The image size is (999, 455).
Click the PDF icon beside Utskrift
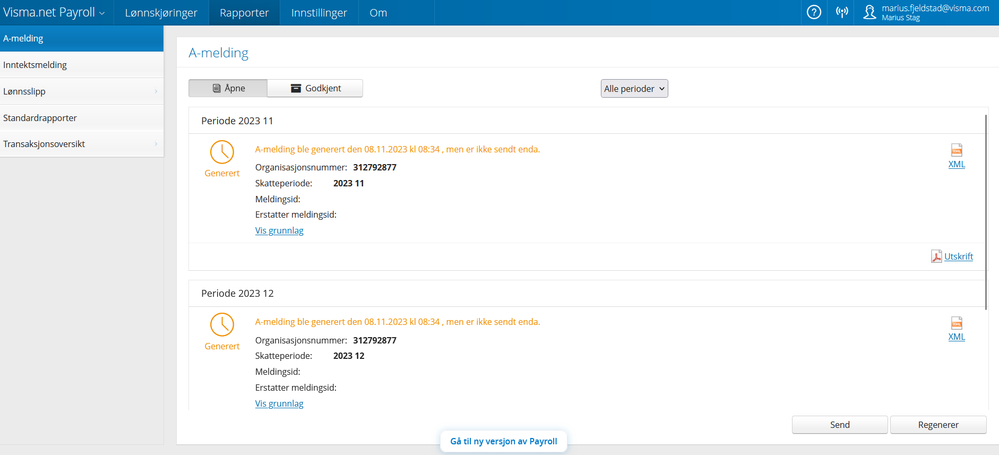937,257
